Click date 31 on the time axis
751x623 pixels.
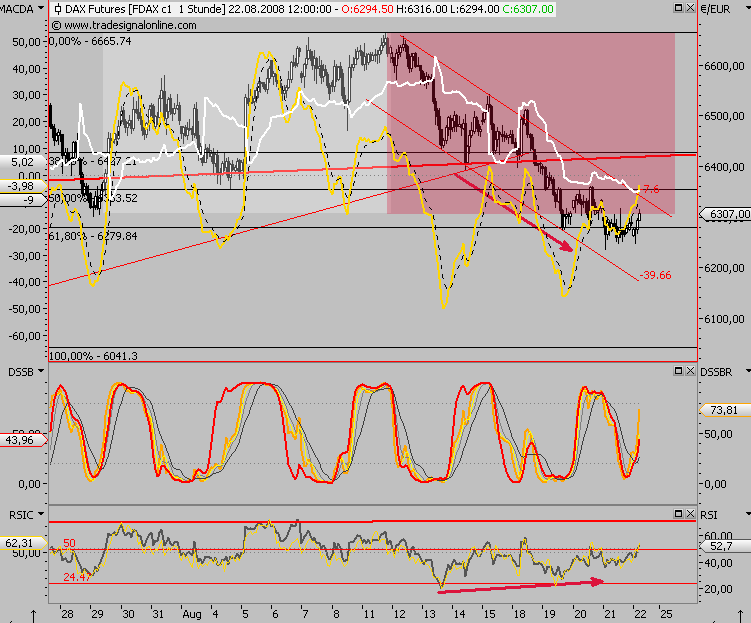pyautogui.click(x=158, y=614)
